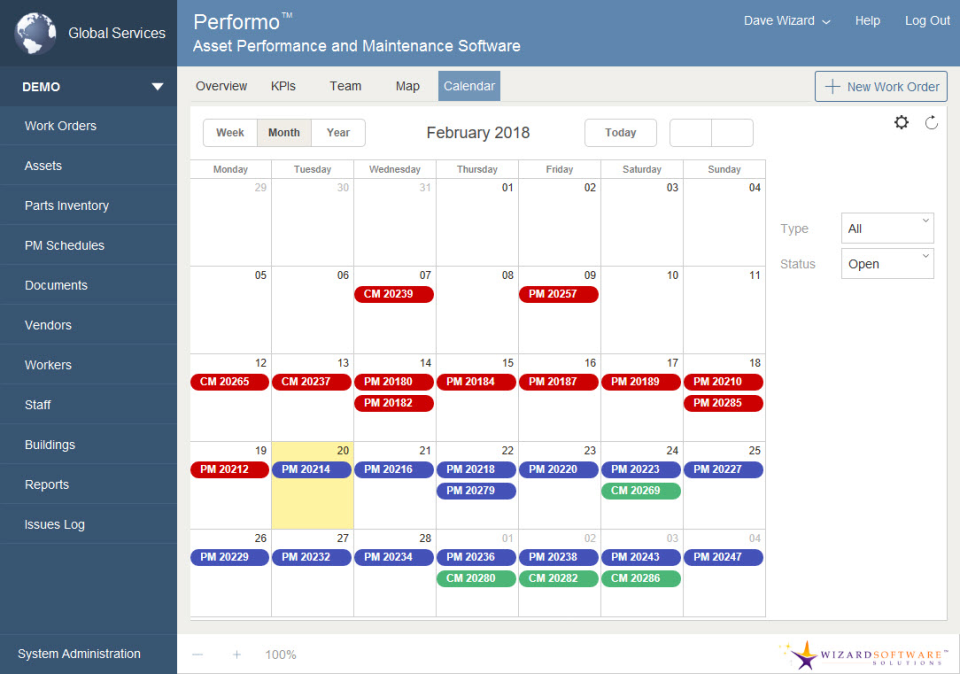Open the Status filter dropdown
This screenshot has width=960, height=674.
887,264
